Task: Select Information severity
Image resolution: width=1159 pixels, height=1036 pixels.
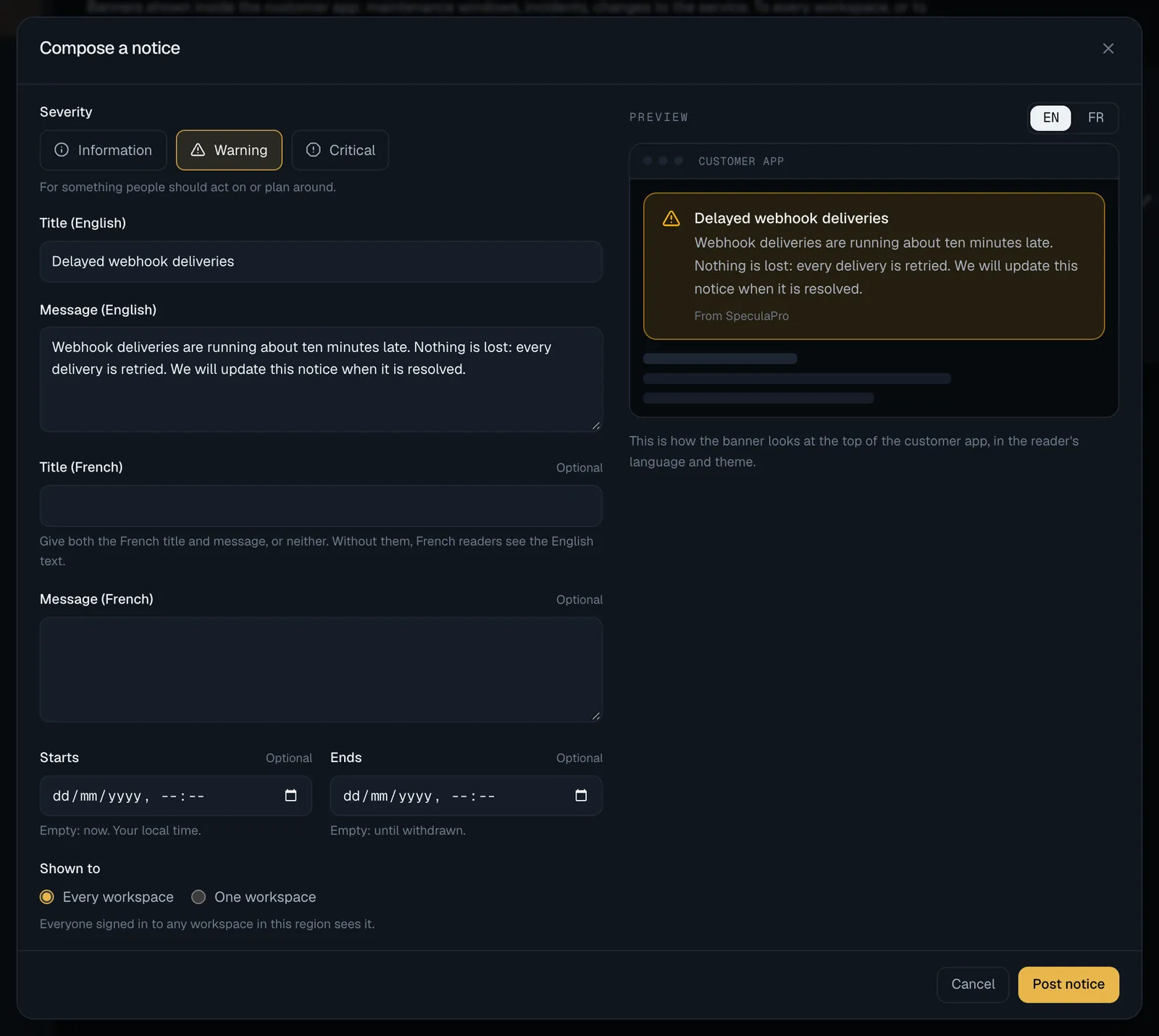Action: pyautogui.click(x=103, y=150)
